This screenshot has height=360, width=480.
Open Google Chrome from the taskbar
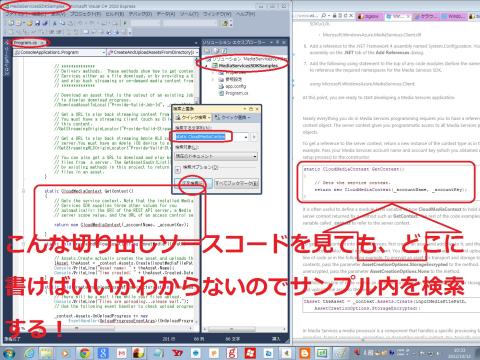coord(85,353)
